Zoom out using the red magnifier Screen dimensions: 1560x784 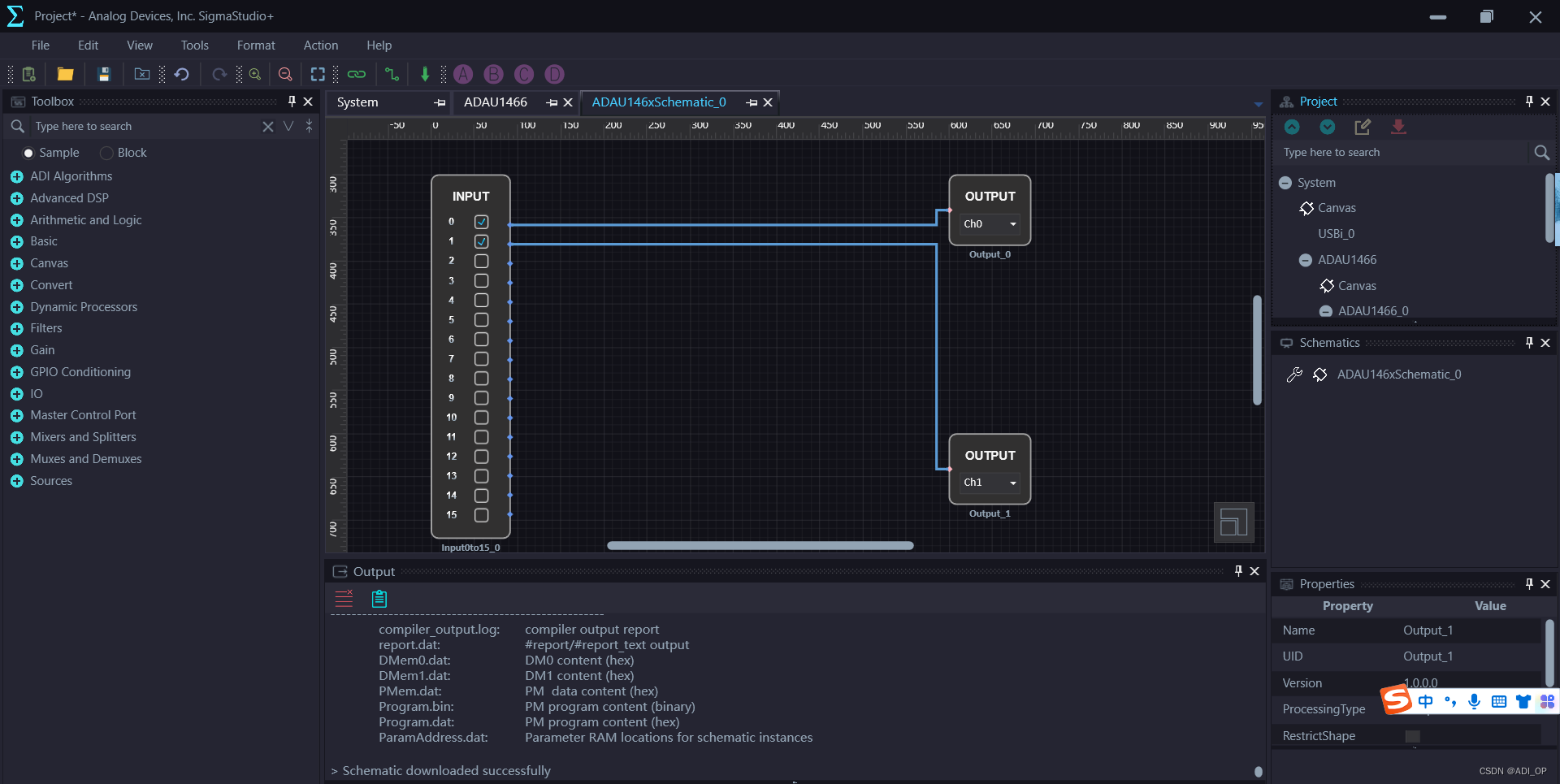285,74
